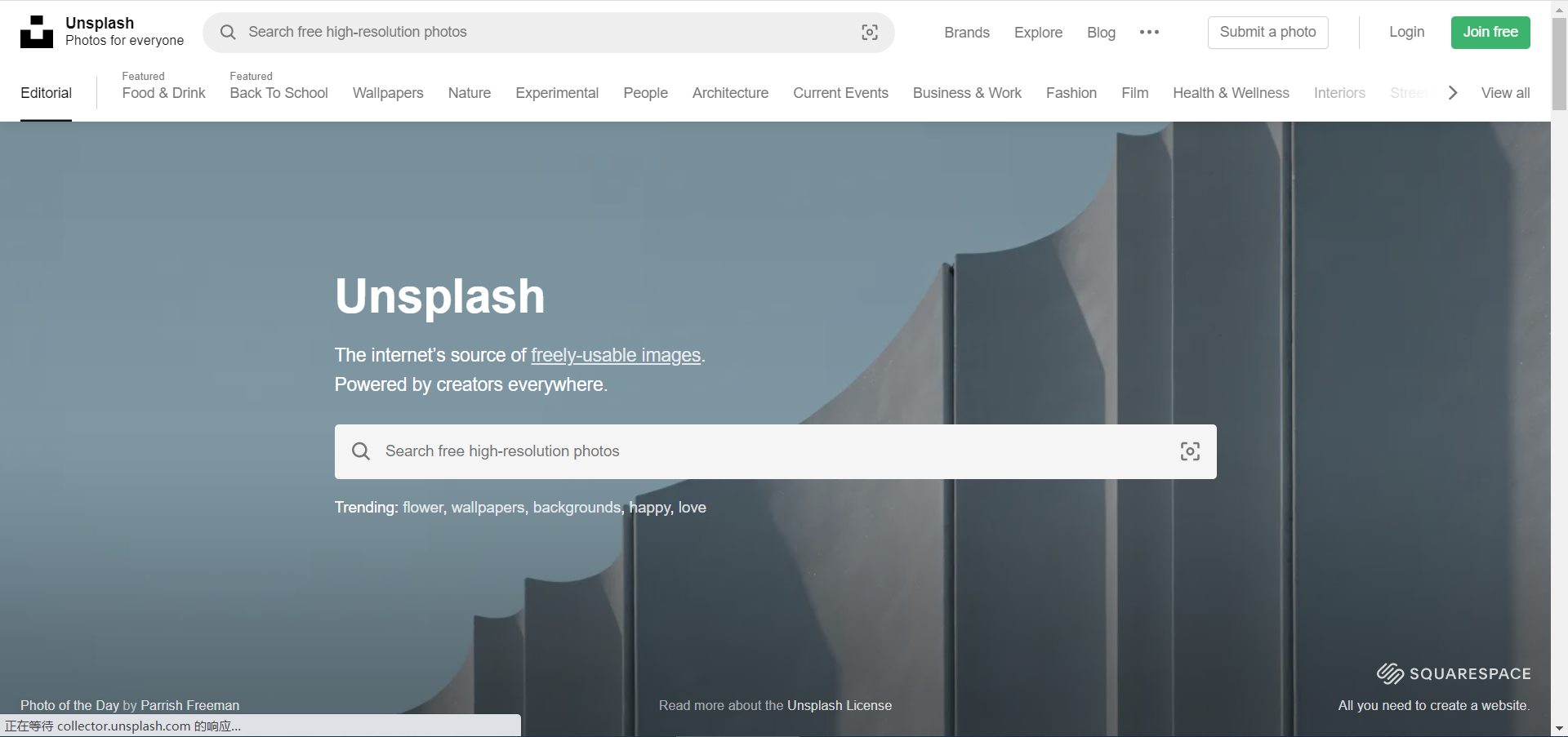Search trending term backgrounds
This screenshot has height=737, width=1568.
[577, 507]
